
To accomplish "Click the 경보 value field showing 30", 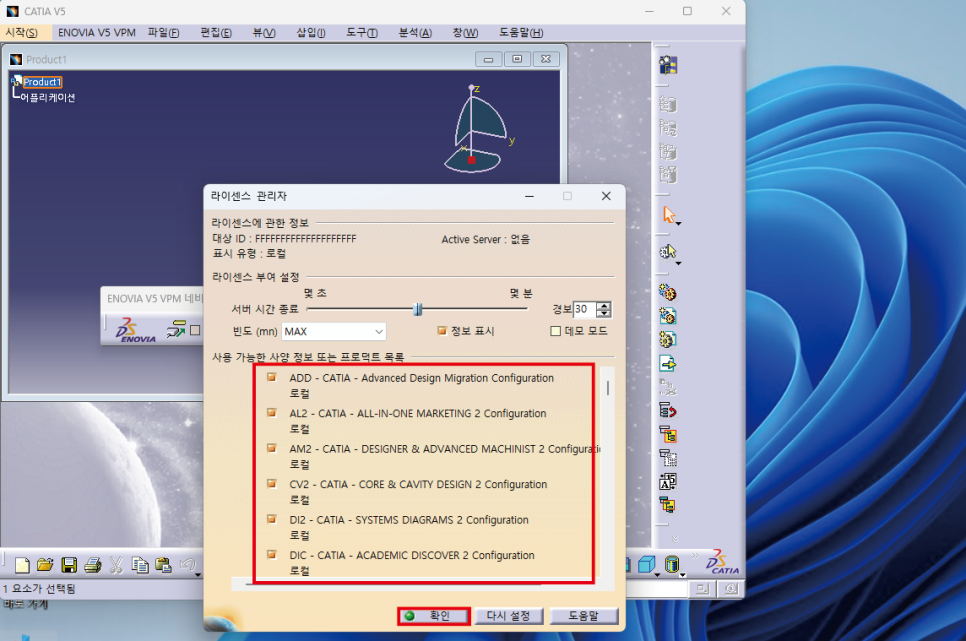I will click(585, 309).
